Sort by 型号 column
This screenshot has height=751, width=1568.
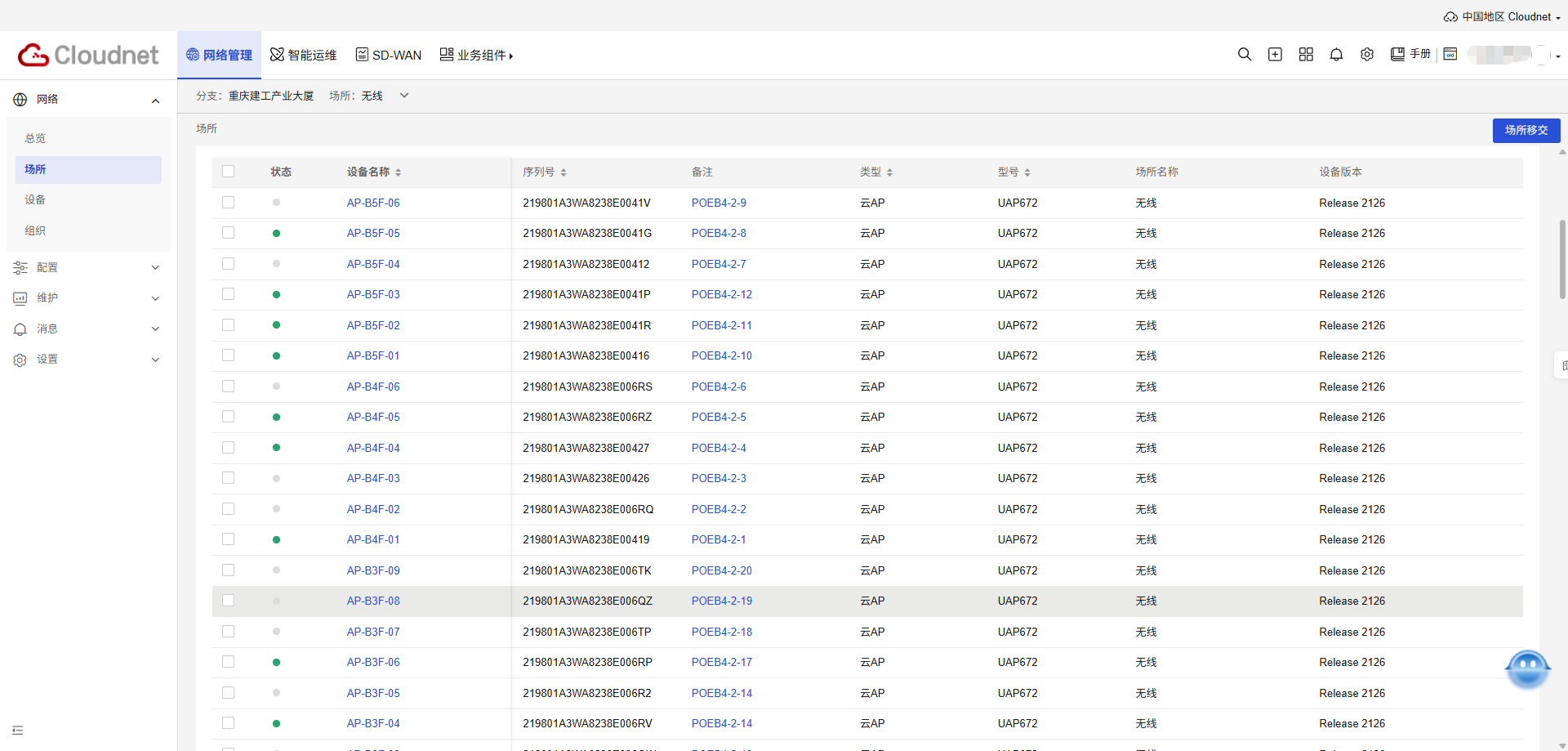coord(1027,172)
